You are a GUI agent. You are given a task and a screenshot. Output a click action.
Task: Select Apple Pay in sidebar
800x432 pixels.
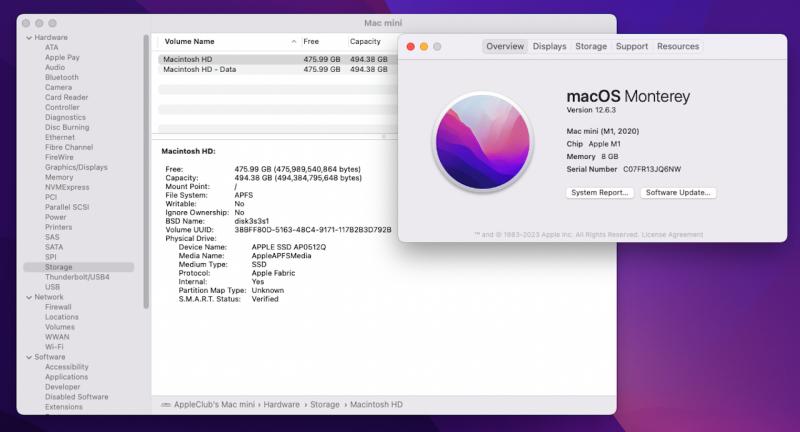coord(62,58)
